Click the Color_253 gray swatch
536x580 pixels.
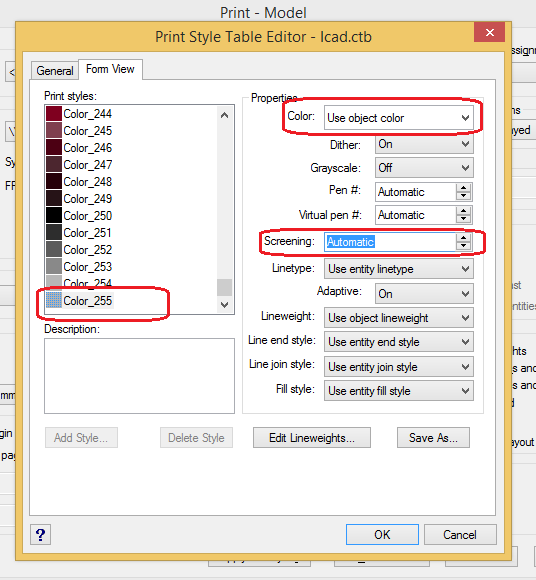tap(54, 267)
